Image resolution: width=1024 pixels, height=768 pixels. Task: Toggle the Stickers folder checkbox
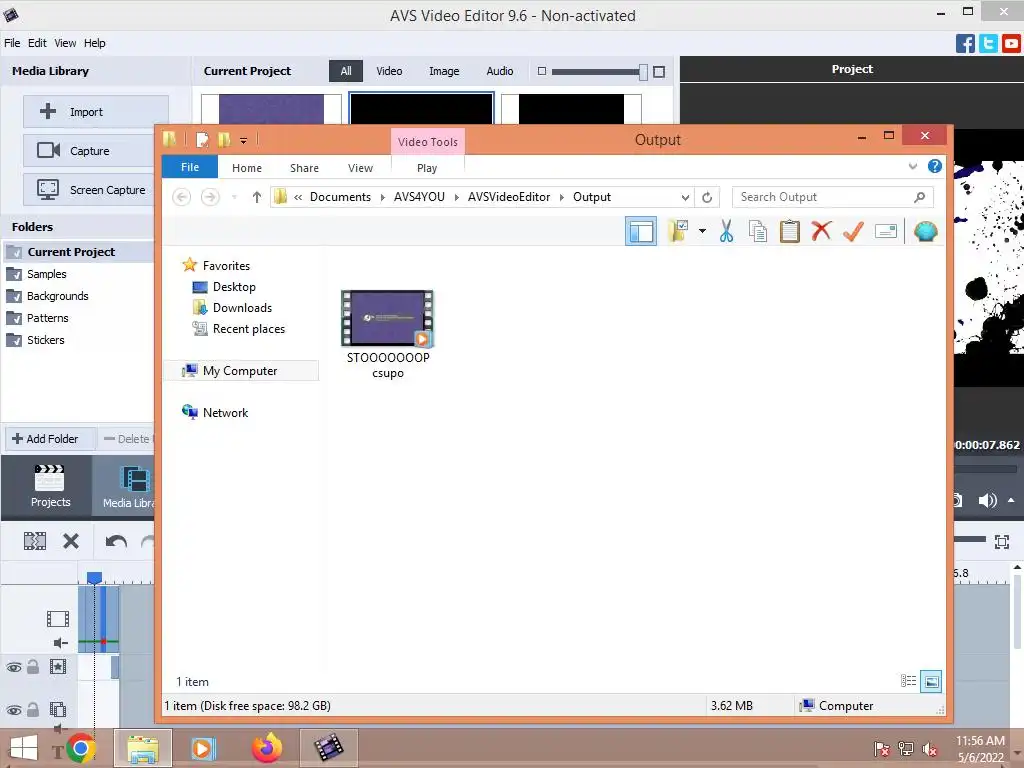pos(13,340)
